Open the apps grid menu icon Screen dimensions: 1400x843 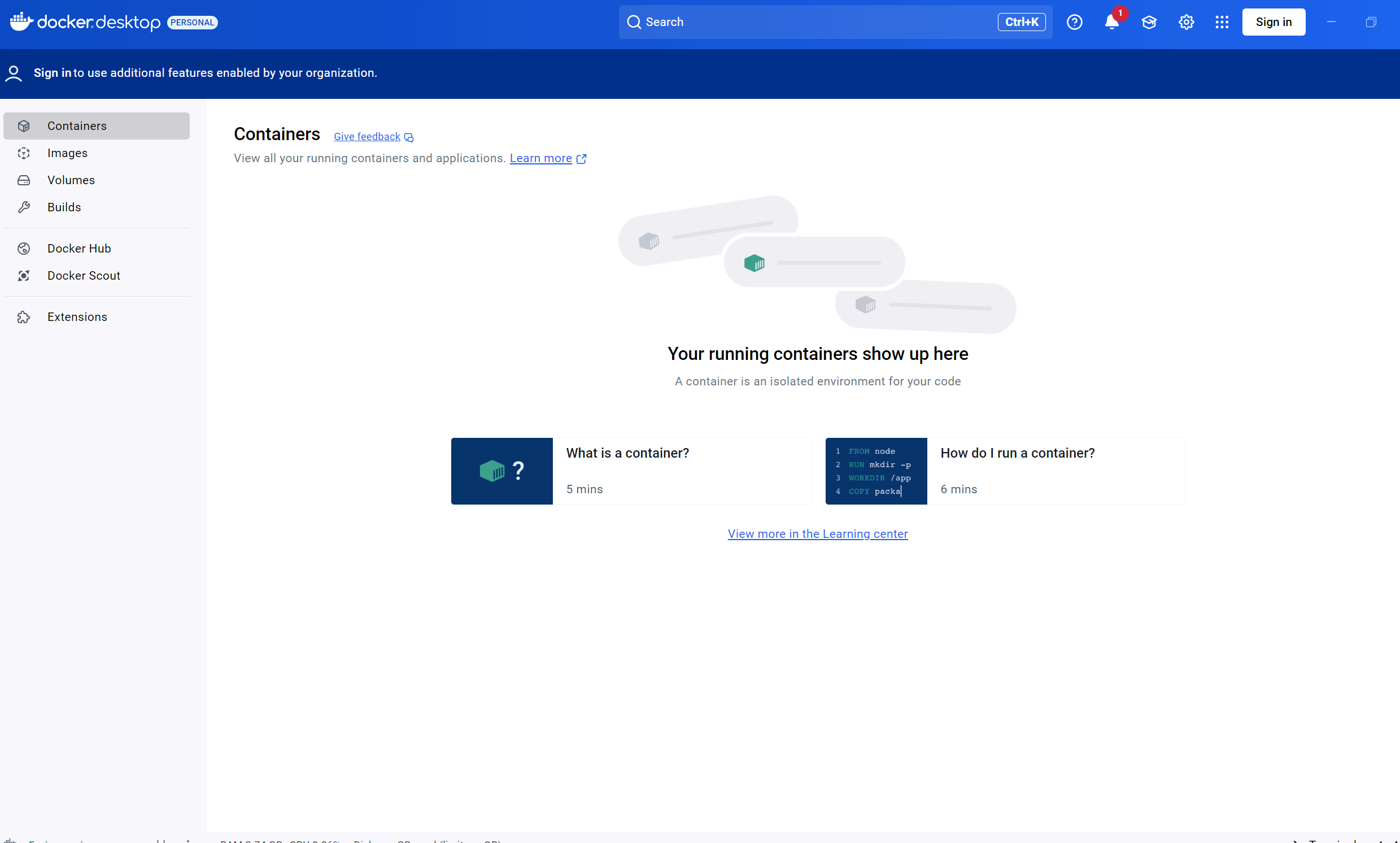[x=1222, y=22]
